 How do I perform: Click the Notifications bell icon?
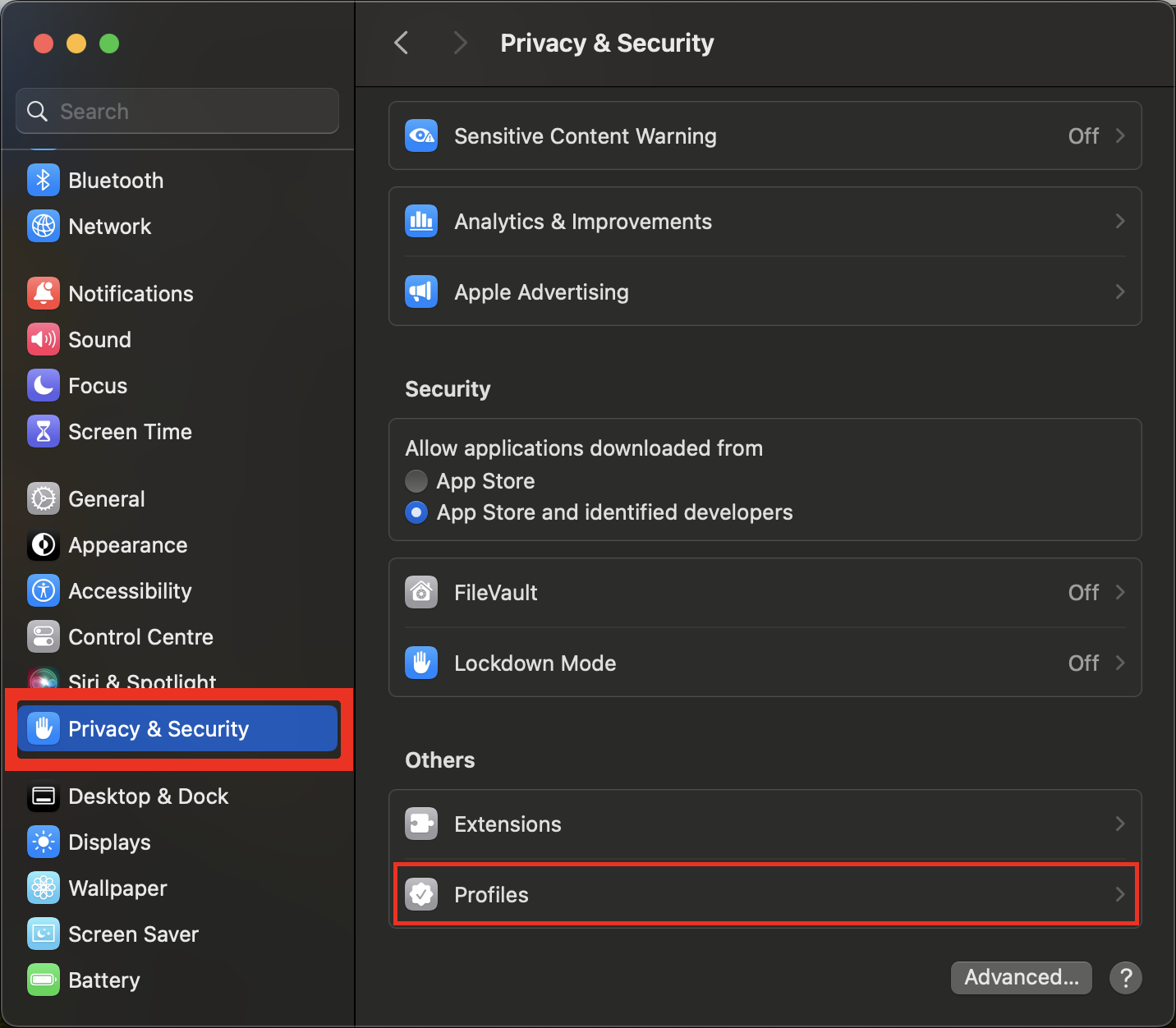[x=43, y=294]
